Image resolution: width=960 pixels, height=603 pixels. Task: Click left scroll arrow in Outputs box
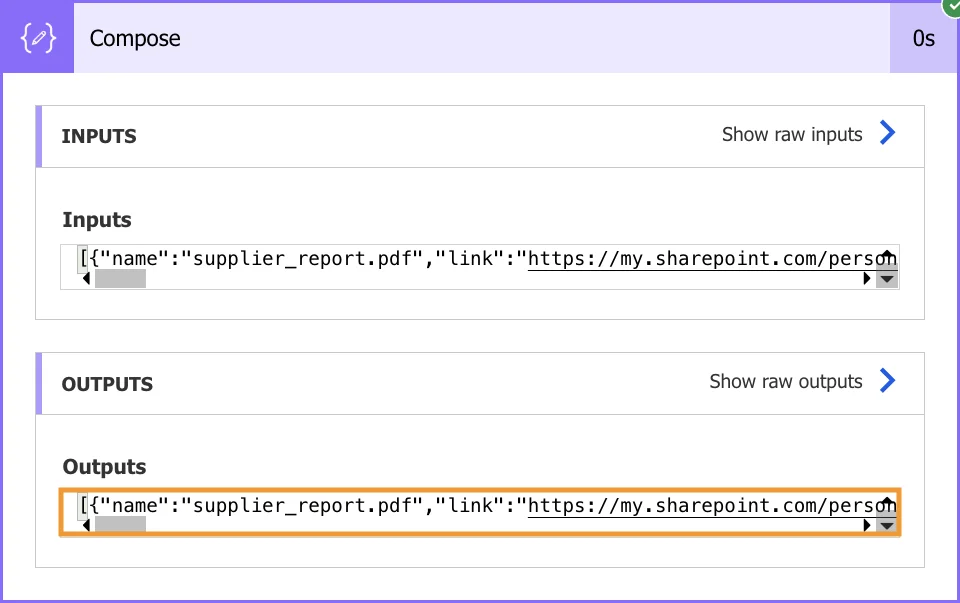pyautogui.click(x=86, y=525)
